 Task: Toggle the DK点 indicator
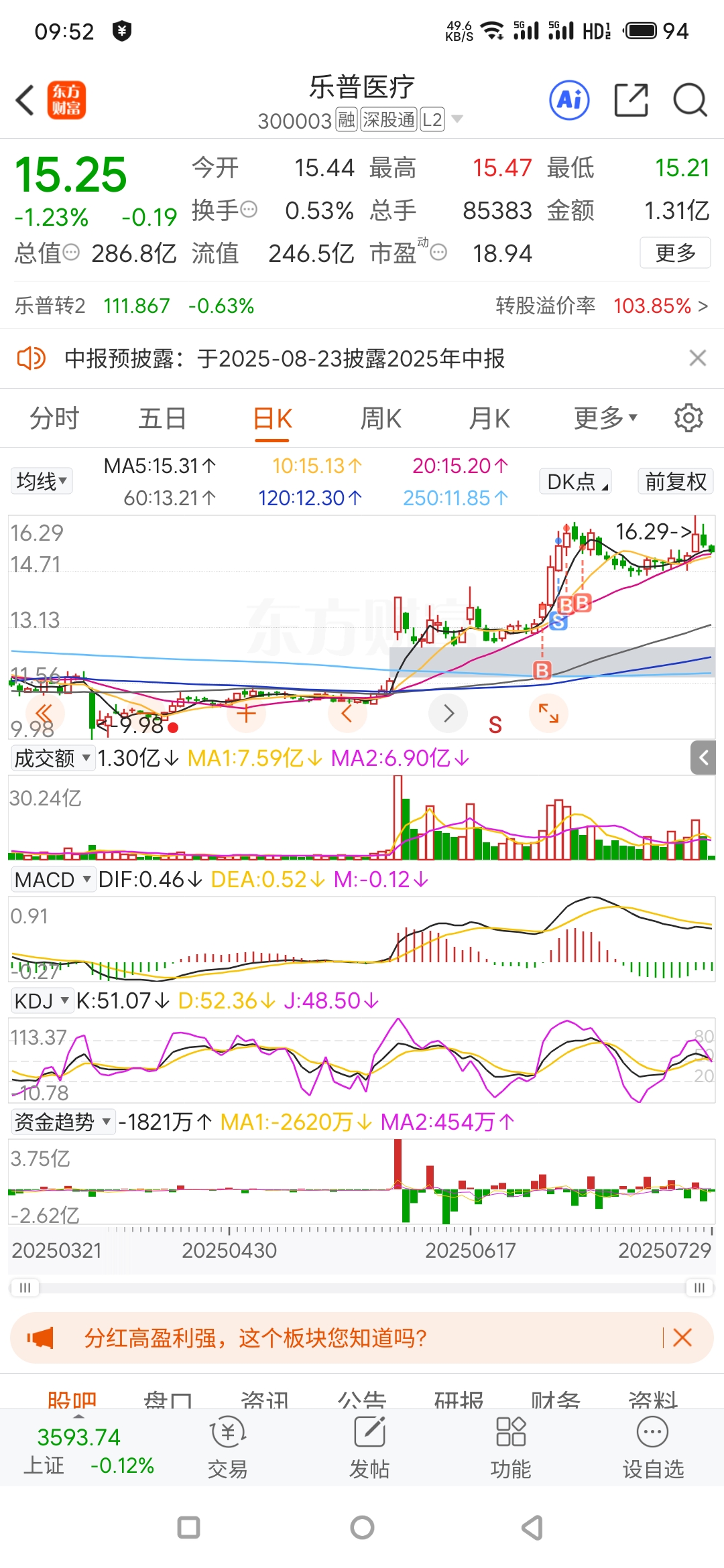575,481
